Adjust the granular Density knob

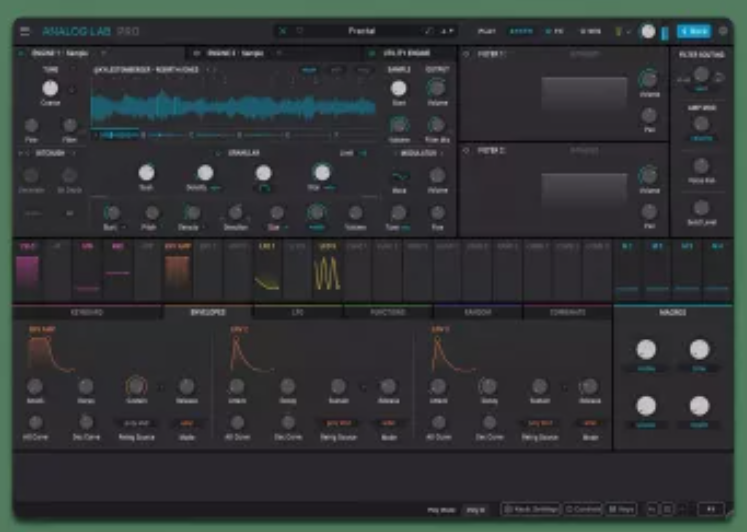click(205, 173)
